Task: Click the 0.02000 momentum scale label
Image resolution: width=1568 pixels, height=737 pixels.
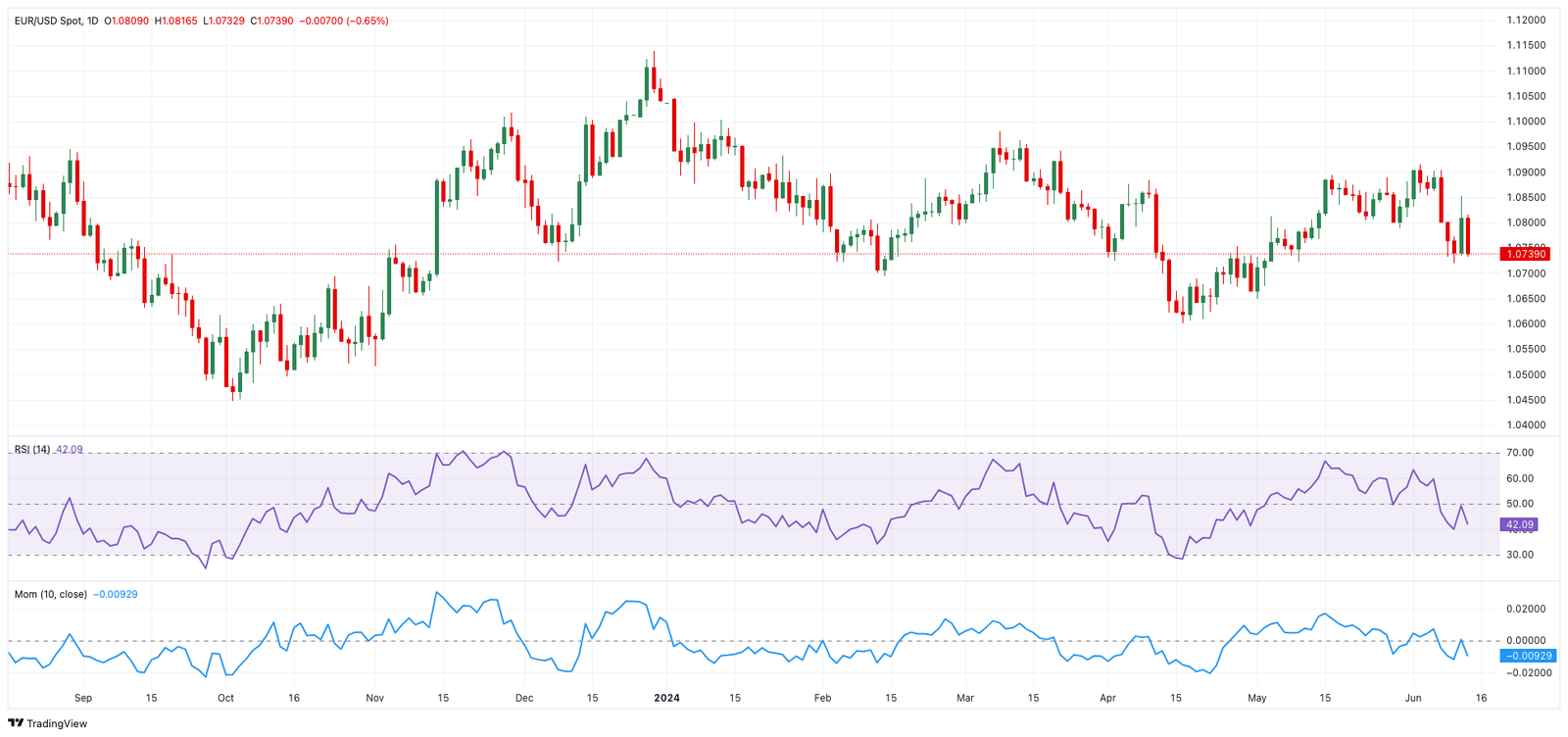Action: click(x=1526, y=609)
